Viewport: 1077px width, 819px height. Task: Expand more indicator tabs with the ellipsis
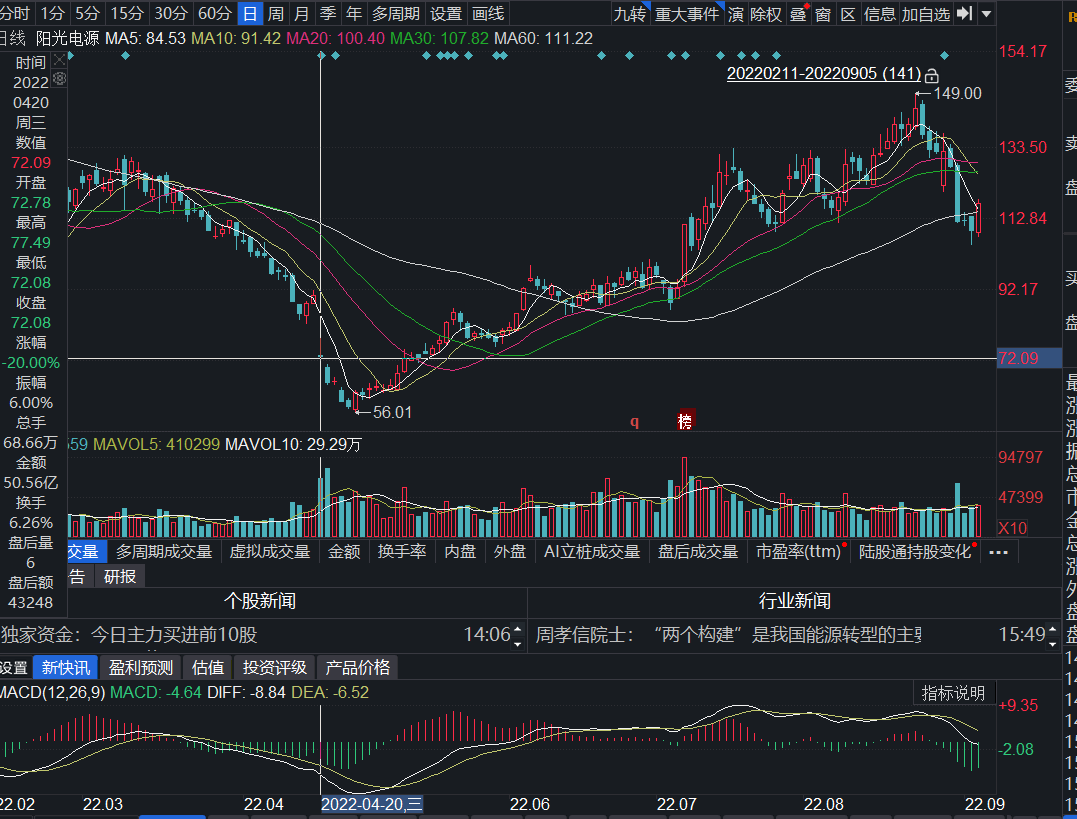coord(998,551)
